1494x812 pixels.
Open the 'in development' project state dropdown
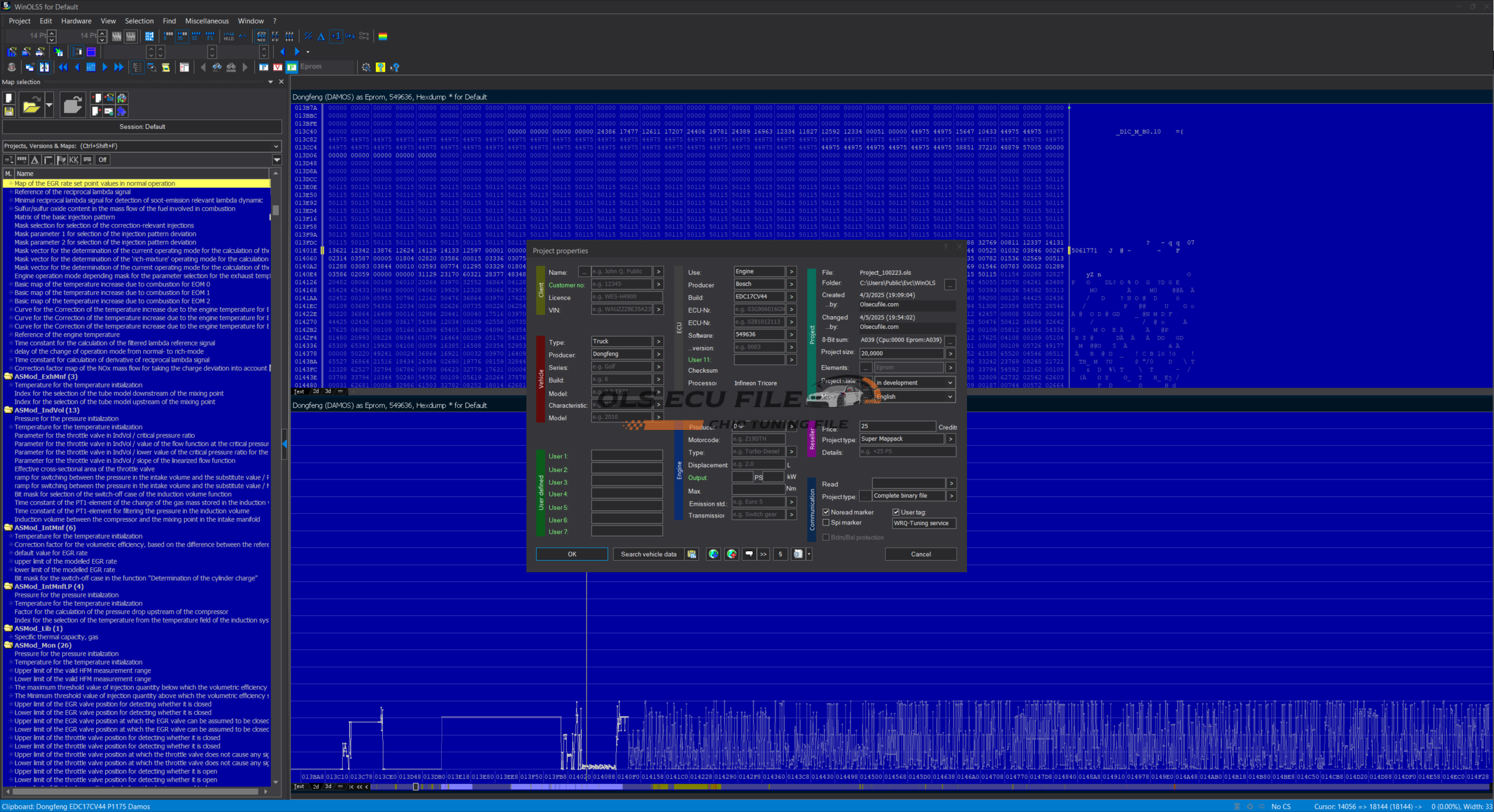pos(914,383)
